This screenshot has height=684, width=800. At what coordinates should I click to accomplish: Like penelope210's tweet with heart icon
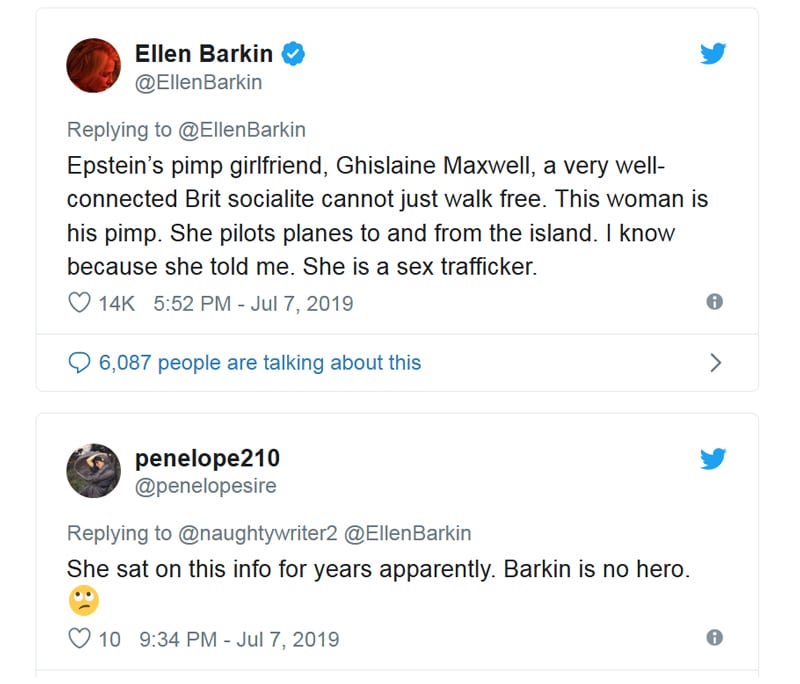click(x=79, y=639)
